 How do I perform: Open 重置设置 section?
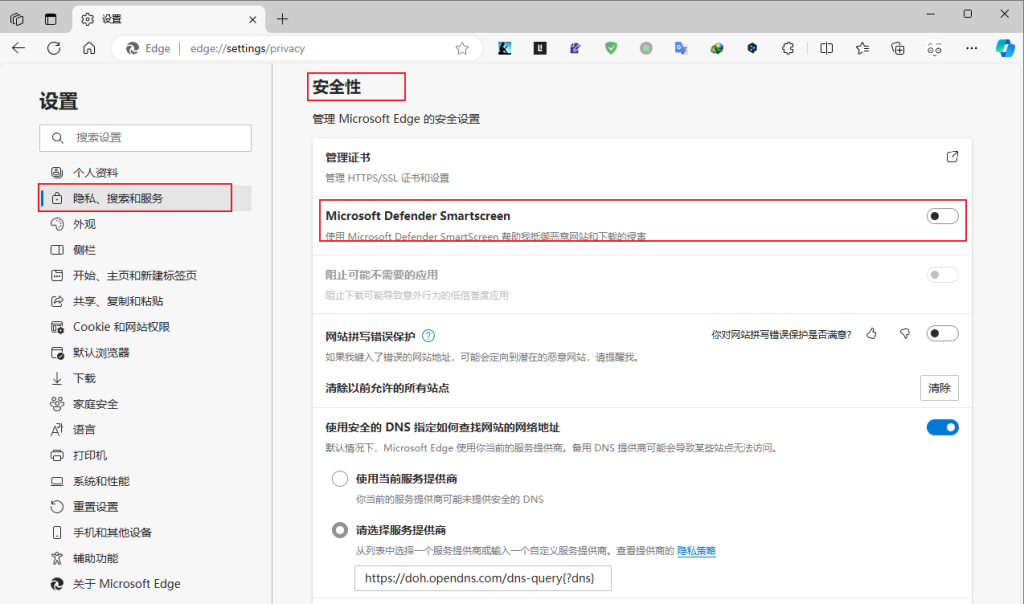[x=145, y=507]
